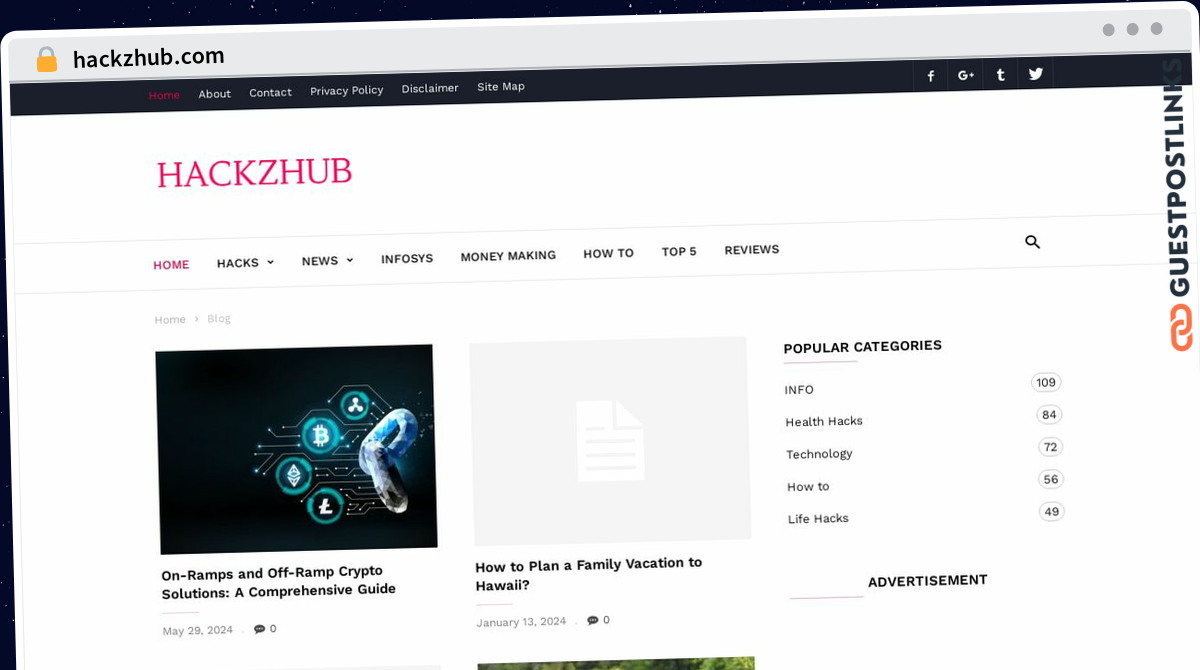Open the Google Plus social icon
The height and width of the screenshot is (670, 1200).
coord(966,75)
